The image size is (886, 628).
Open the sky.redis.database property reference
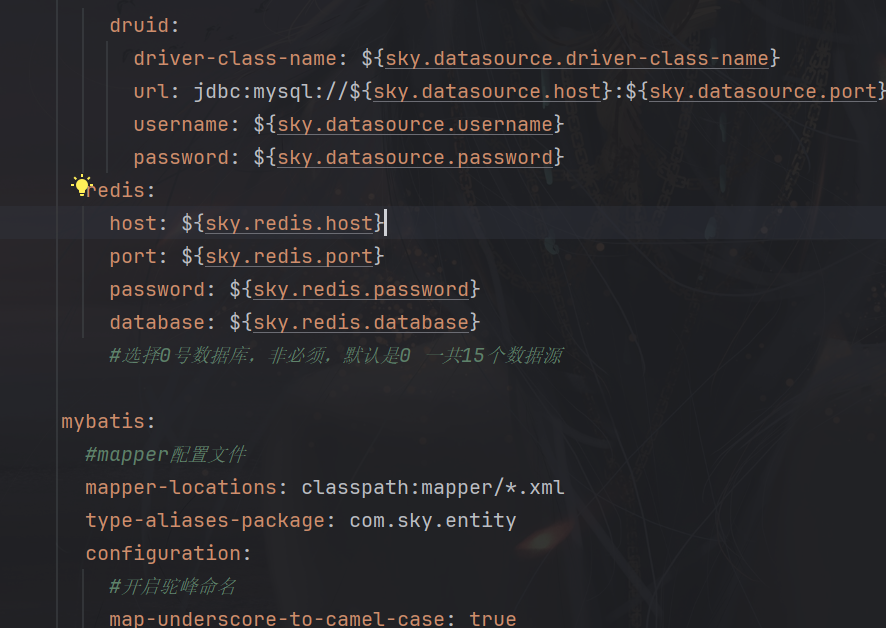pos(361,323)
